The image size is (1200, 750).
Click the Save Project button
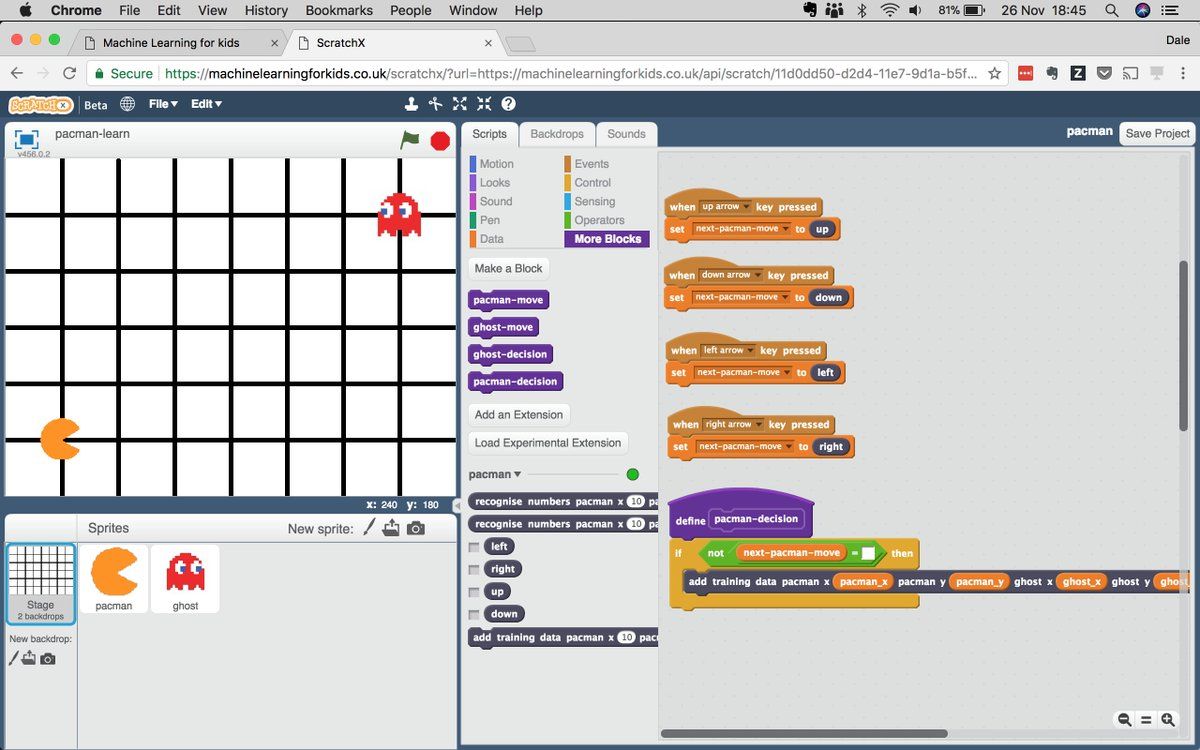(x=1157, y=134)
